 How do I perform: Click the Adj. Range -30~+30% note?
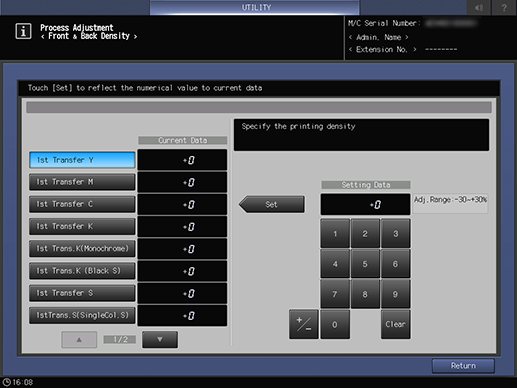(x=450, y=203)
